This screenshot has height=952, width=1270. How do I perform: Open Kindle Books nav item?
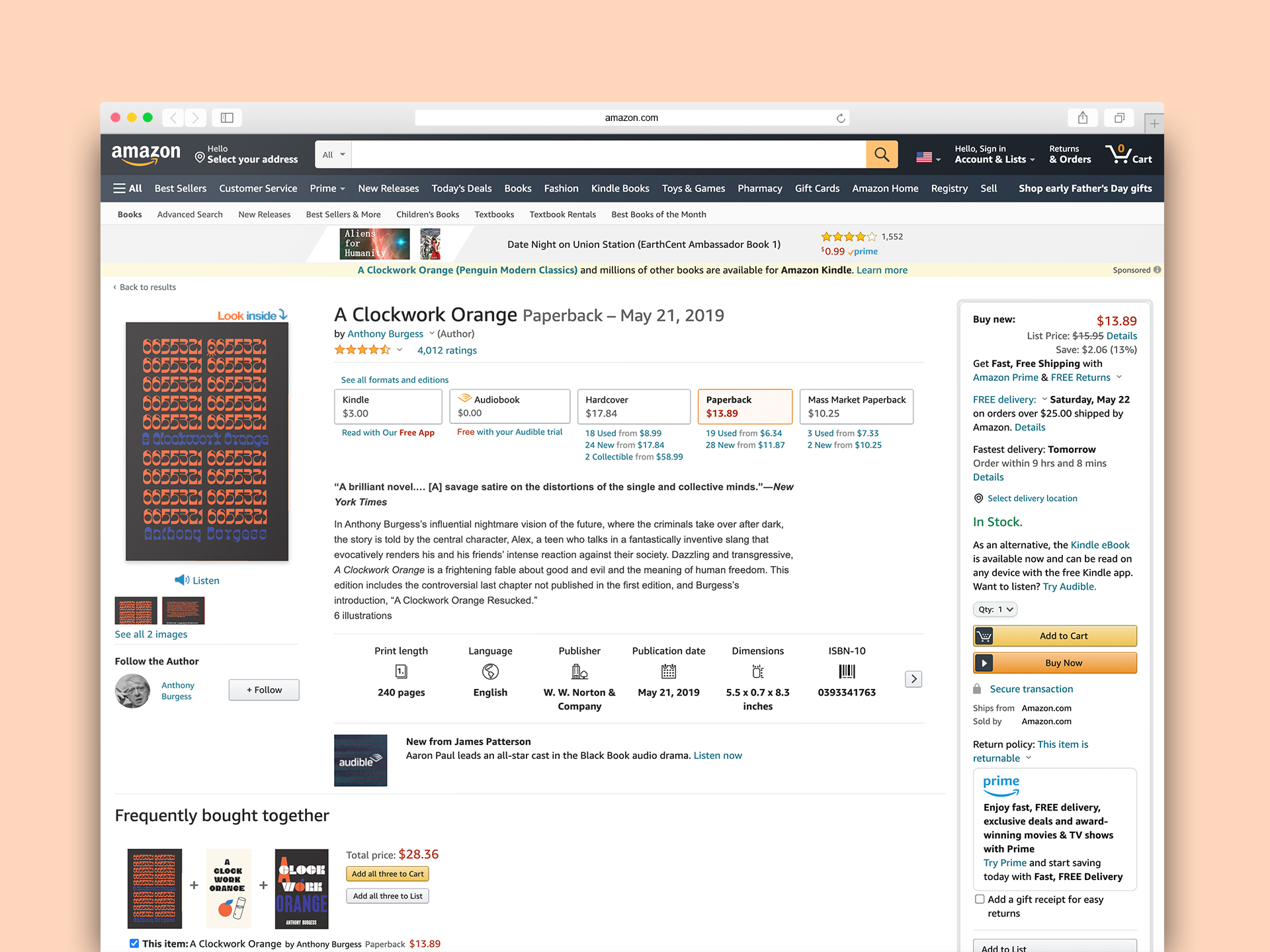[x=620, y=188]
